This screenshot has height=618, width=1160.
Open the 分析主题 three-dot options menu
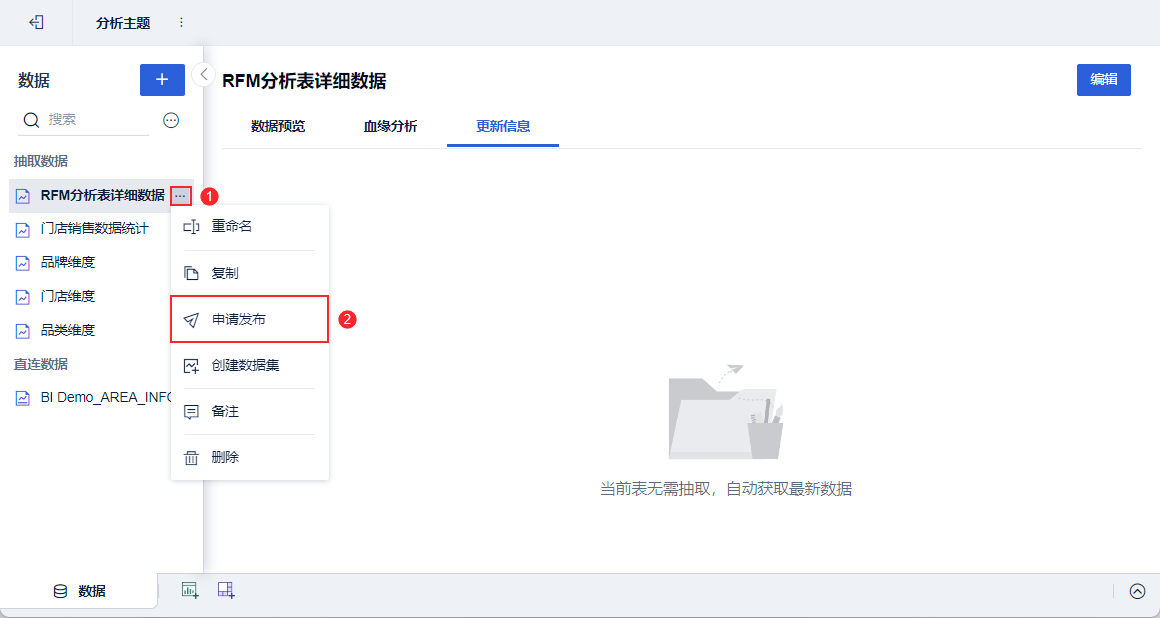[181, 22]
